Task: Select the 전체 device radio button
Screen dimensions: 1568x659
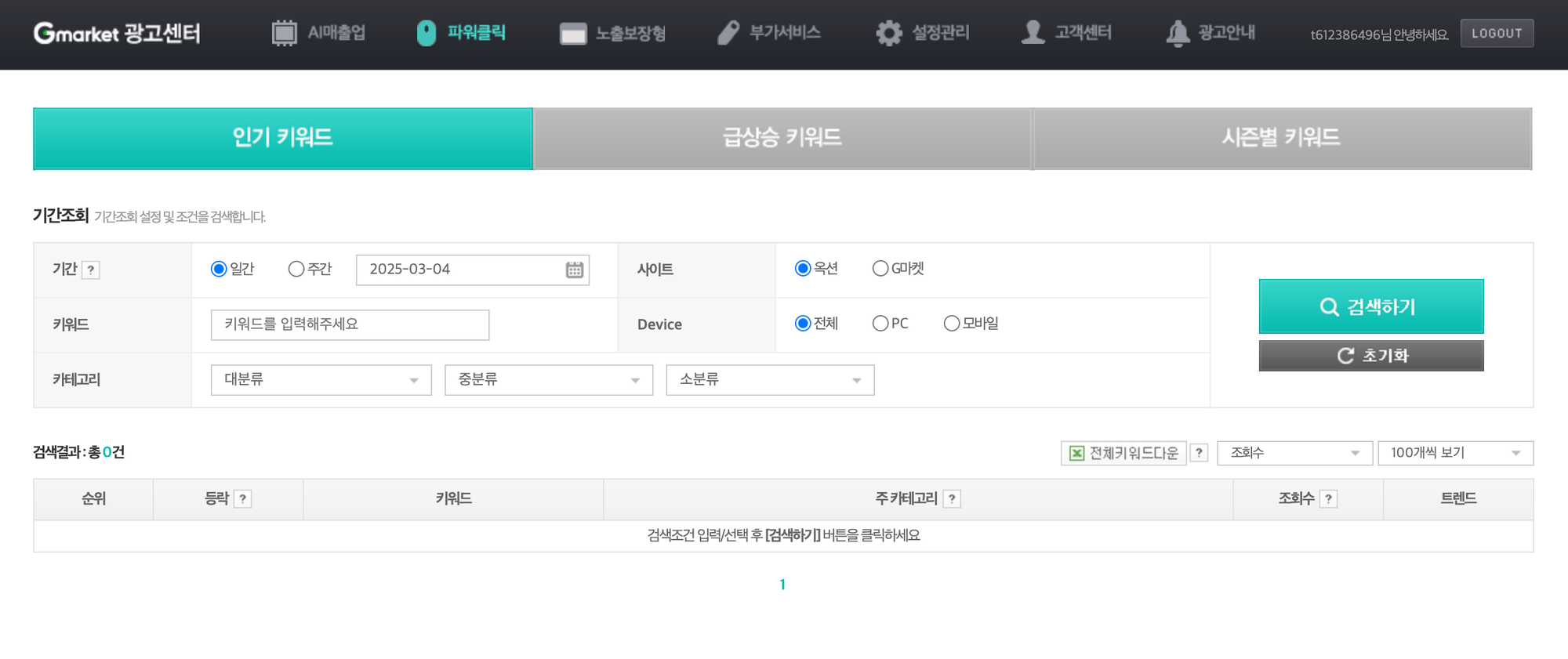Action: 803,324
